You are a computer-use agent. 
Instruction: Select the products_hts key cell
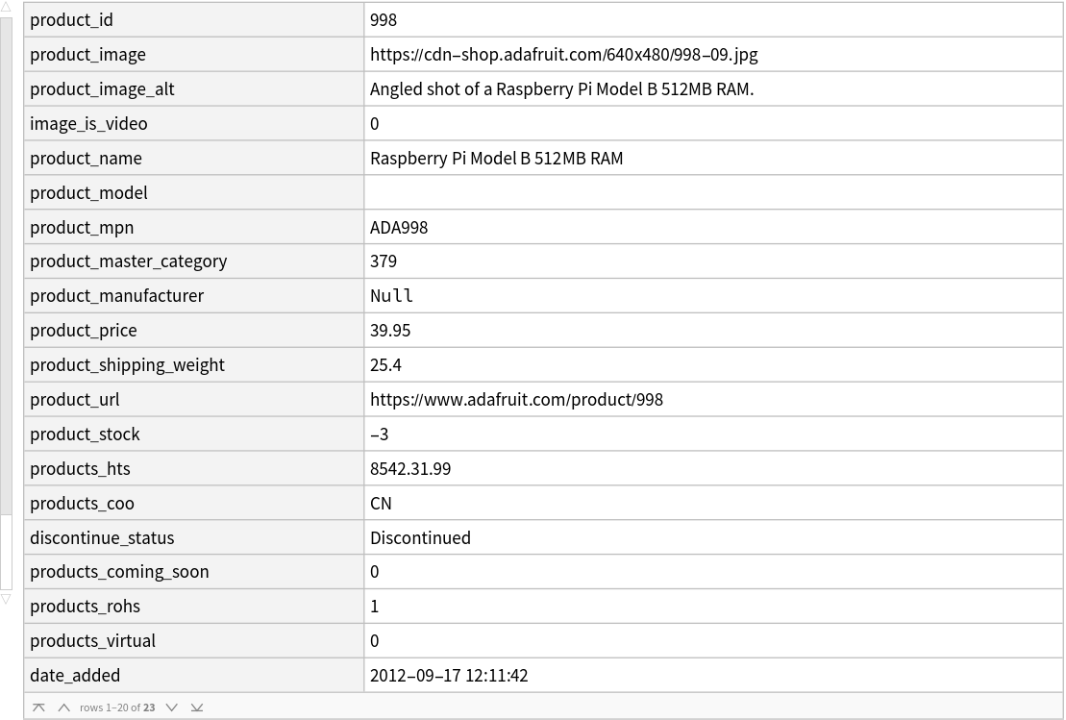click(190, 469)
